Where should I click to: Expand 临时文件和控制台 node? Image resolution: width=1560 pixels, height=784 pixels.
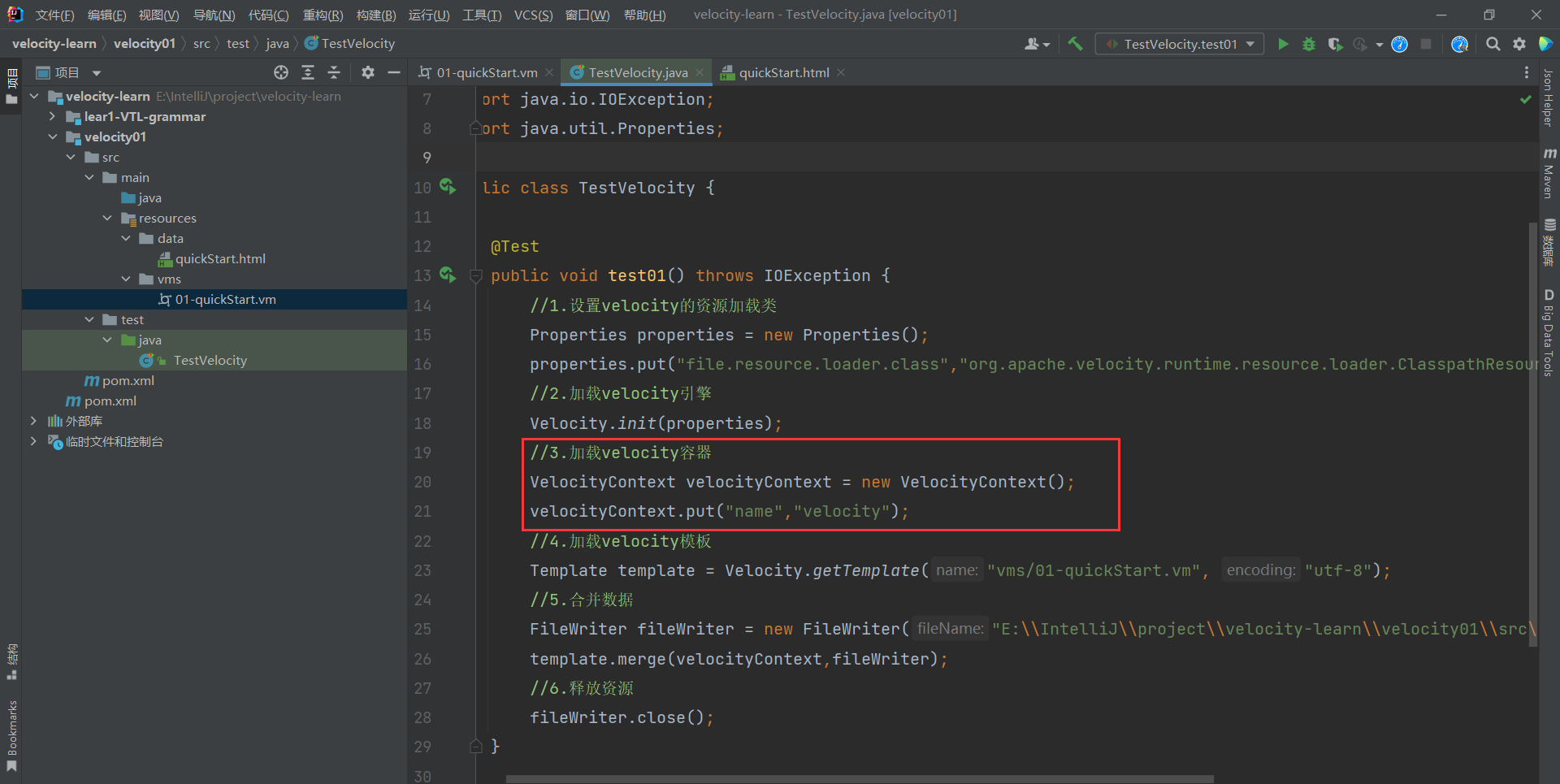33,441
